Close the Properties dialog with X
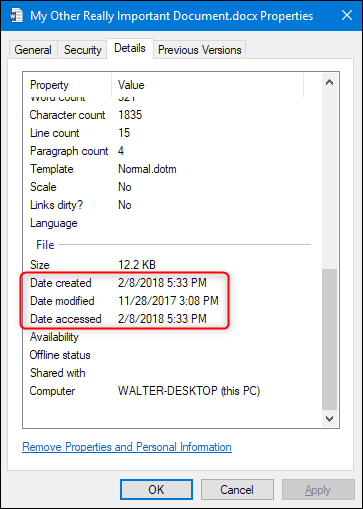This screenshot has height=509, width=363. tap(347, 15)
